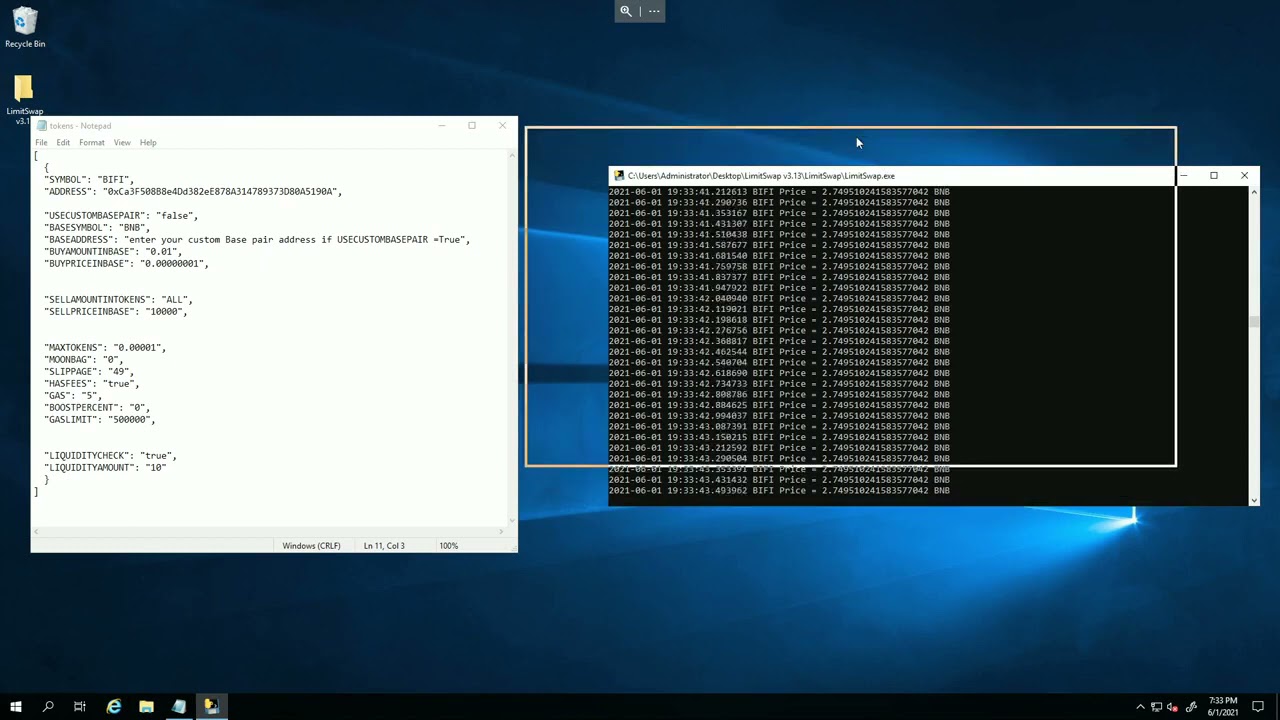
Task: Open Notepad View menu
Action: pos(122,143)
